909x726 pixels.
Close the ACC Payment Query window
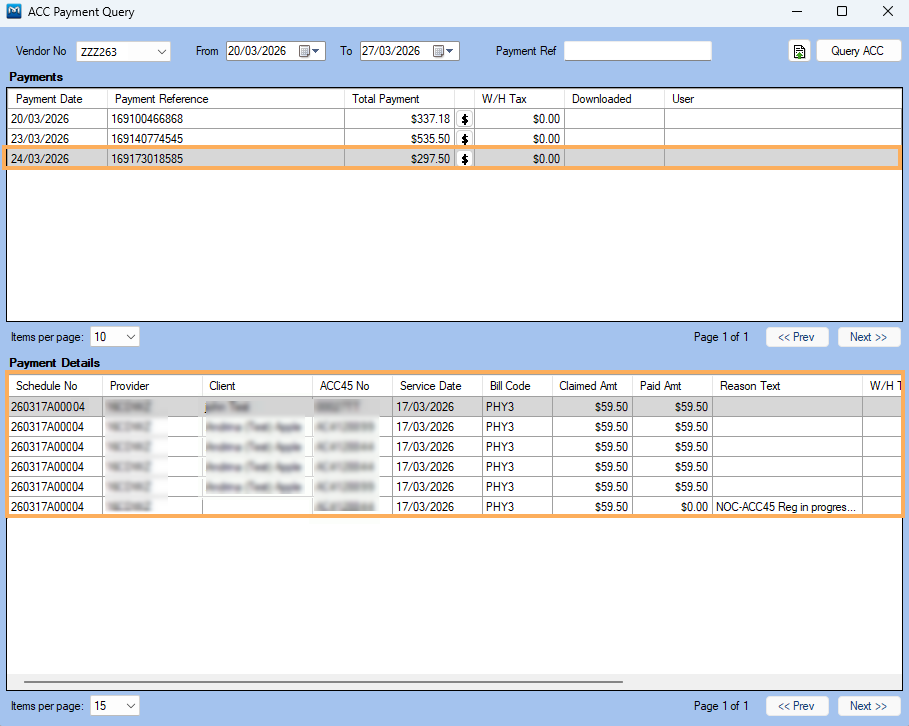888,11
